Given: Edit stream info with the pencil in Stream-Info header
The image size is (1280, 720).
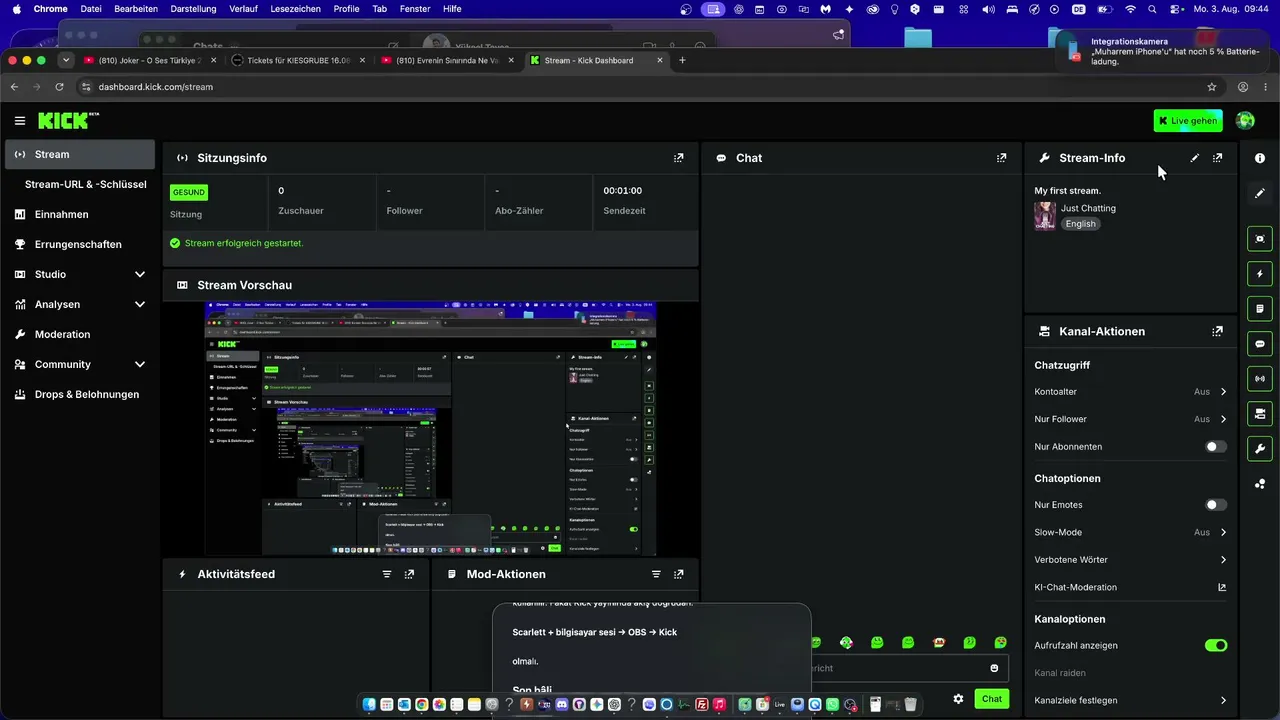Looking at the screenshot, I should point(1195,158).
